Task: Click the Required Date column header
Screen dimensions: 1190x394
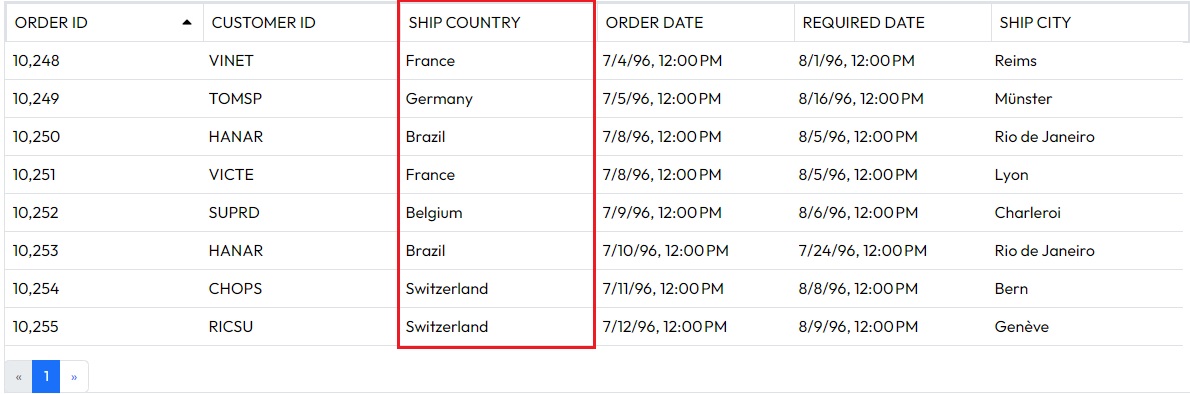Action: click(x=892, y=23)
